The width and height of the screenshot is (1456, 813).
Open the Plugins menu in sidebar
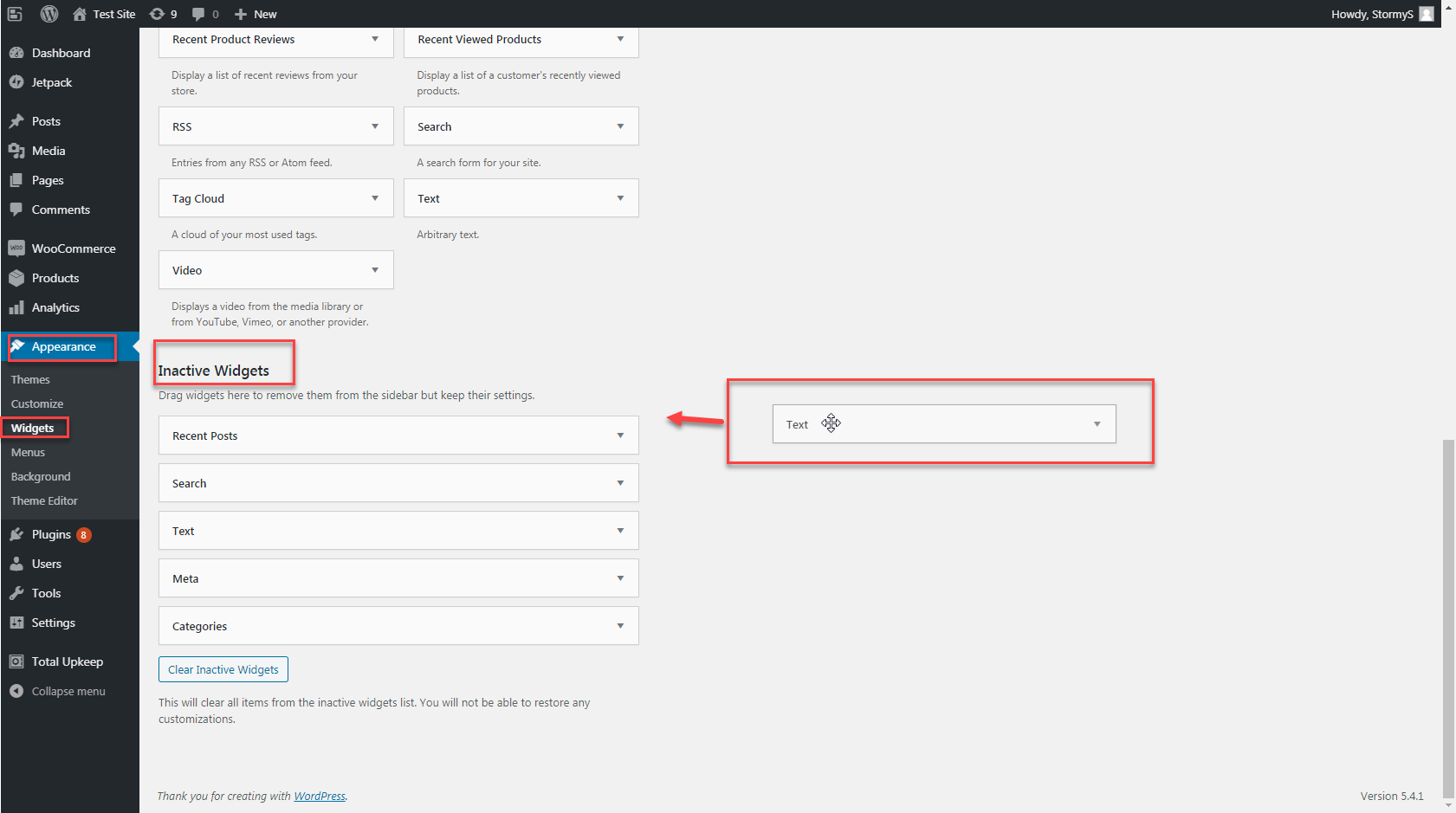coord(51,534)
